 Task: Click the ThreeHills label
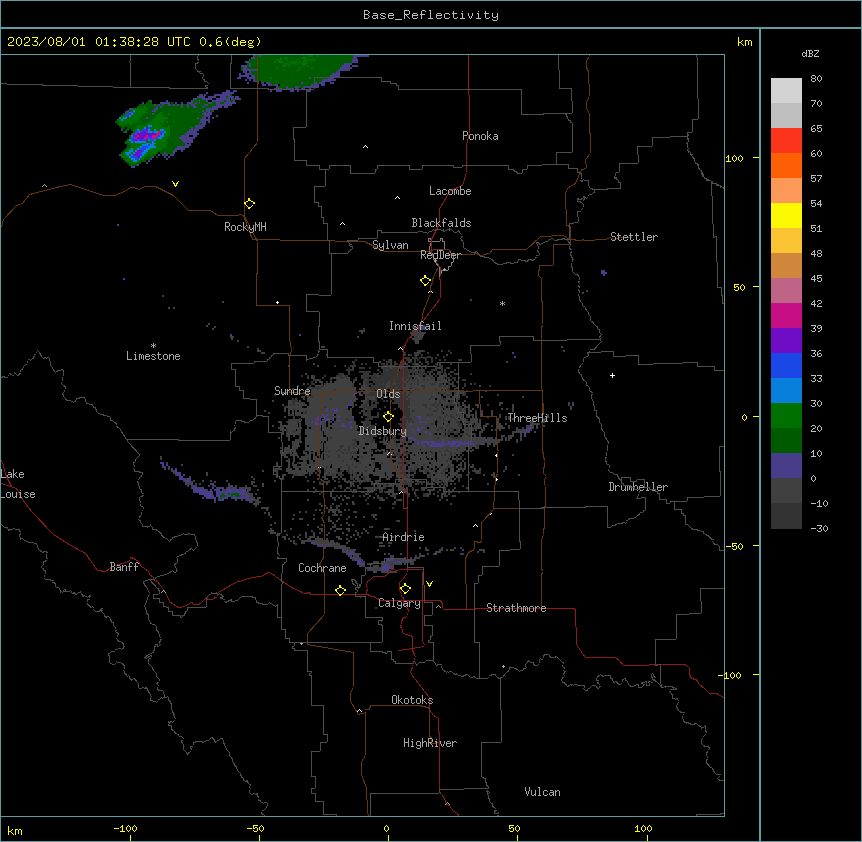pos(537,418)
